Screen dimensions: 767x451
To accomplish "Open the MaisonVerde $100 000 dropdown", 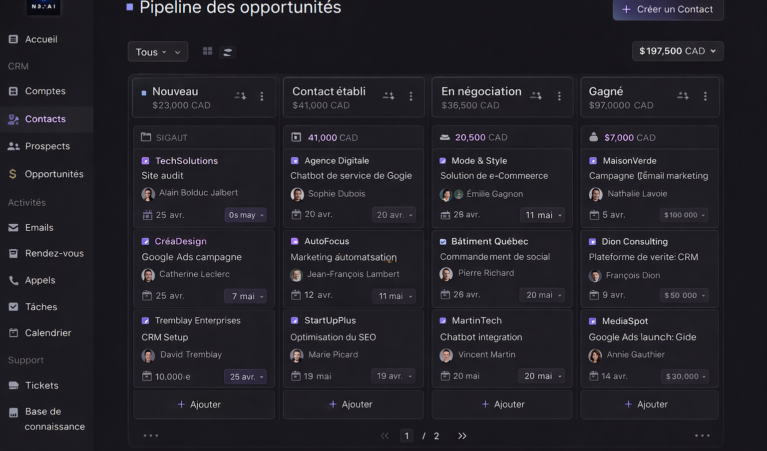I will tap(684, 215).
